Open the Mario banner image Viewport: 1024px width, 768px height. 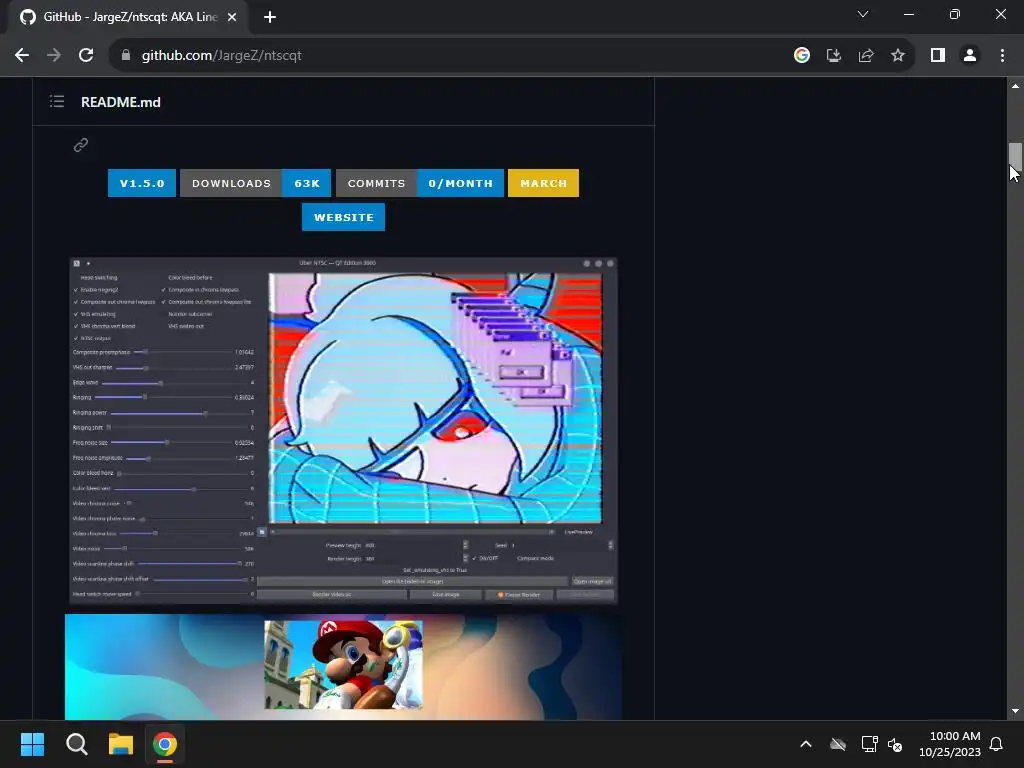click(x=344, y=667)
